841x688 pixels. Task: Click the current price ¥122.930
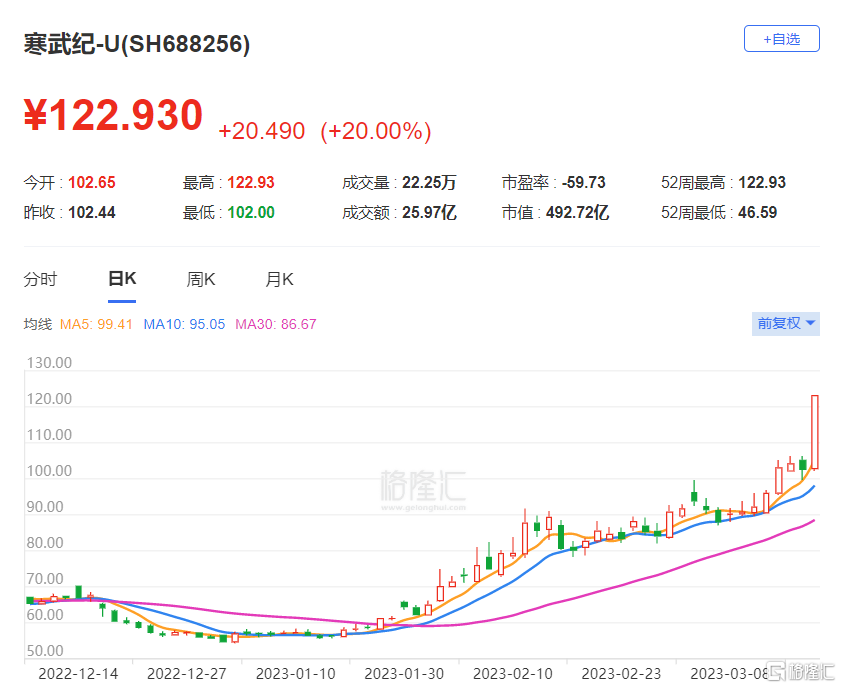tap(113, 115)
